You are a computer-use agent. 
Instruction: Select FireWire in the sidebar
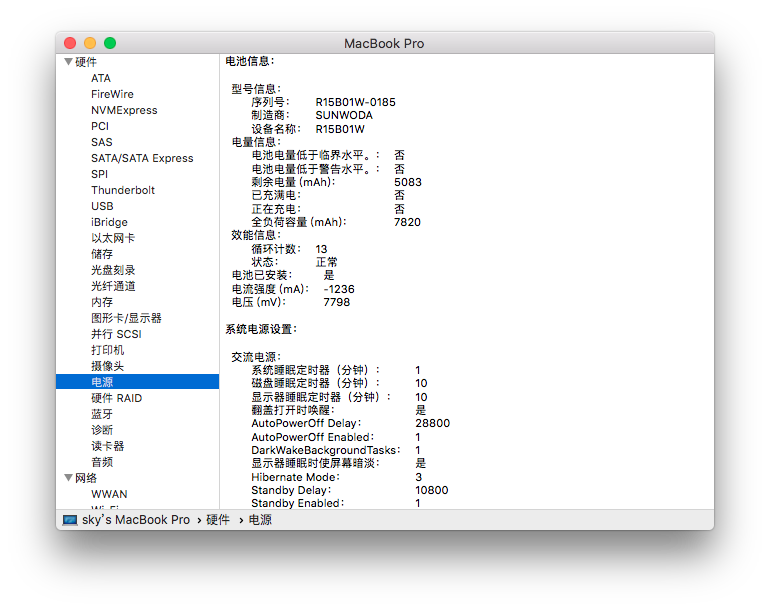tap(112, 94)
